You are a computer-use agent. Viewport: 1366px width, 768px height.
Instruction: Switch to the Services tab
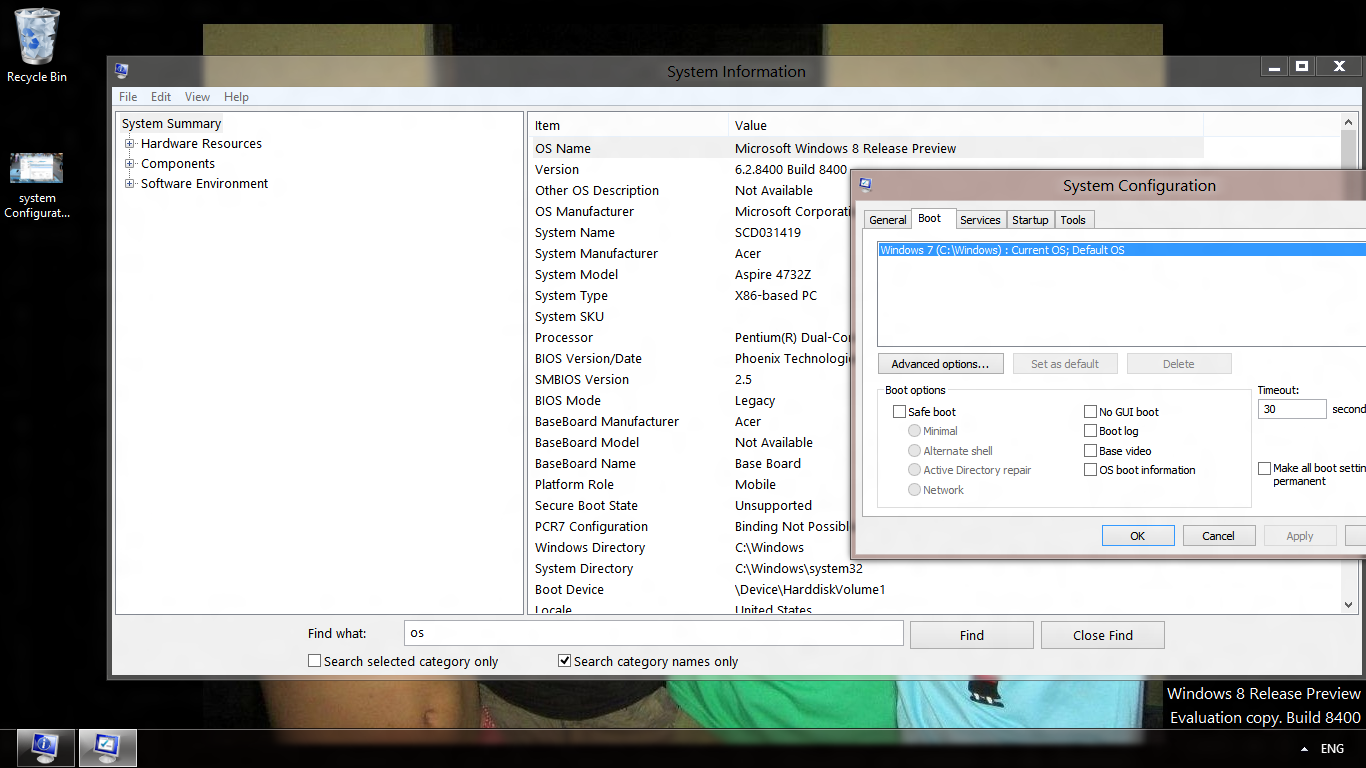tap(980, 220)
